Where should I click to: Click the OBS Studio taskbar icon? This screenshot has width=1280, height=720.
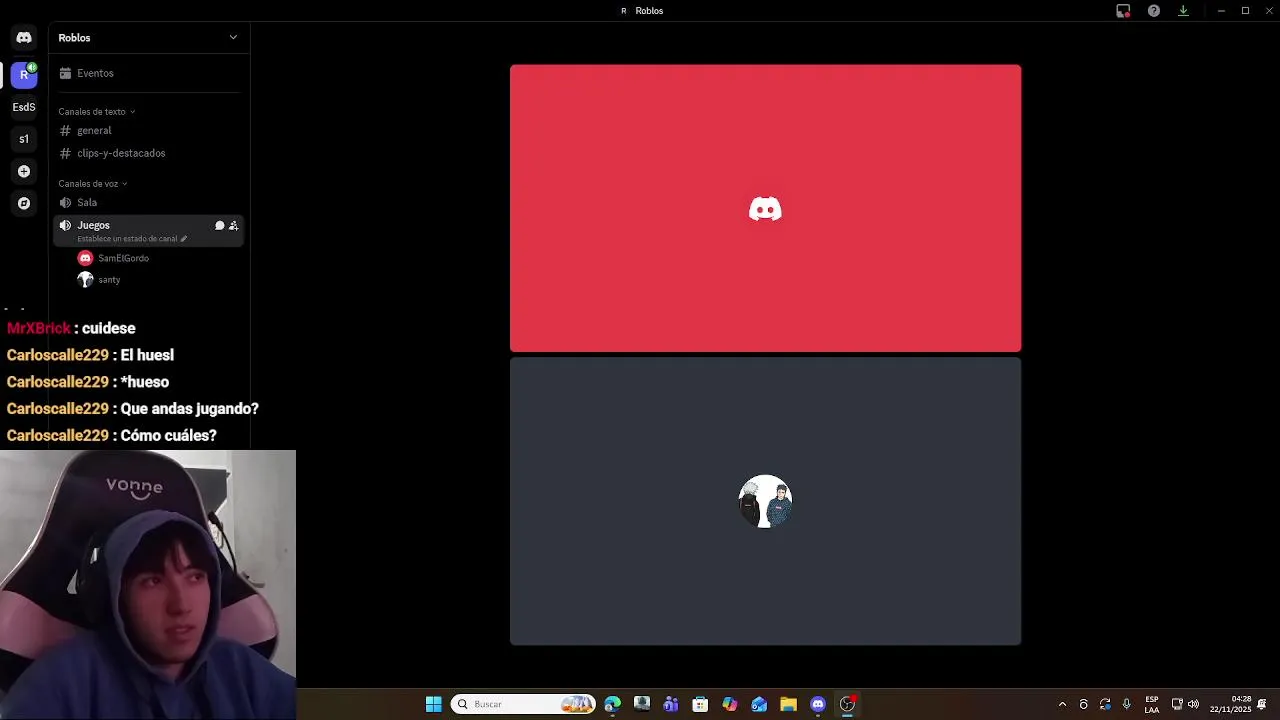click(847, 704)
